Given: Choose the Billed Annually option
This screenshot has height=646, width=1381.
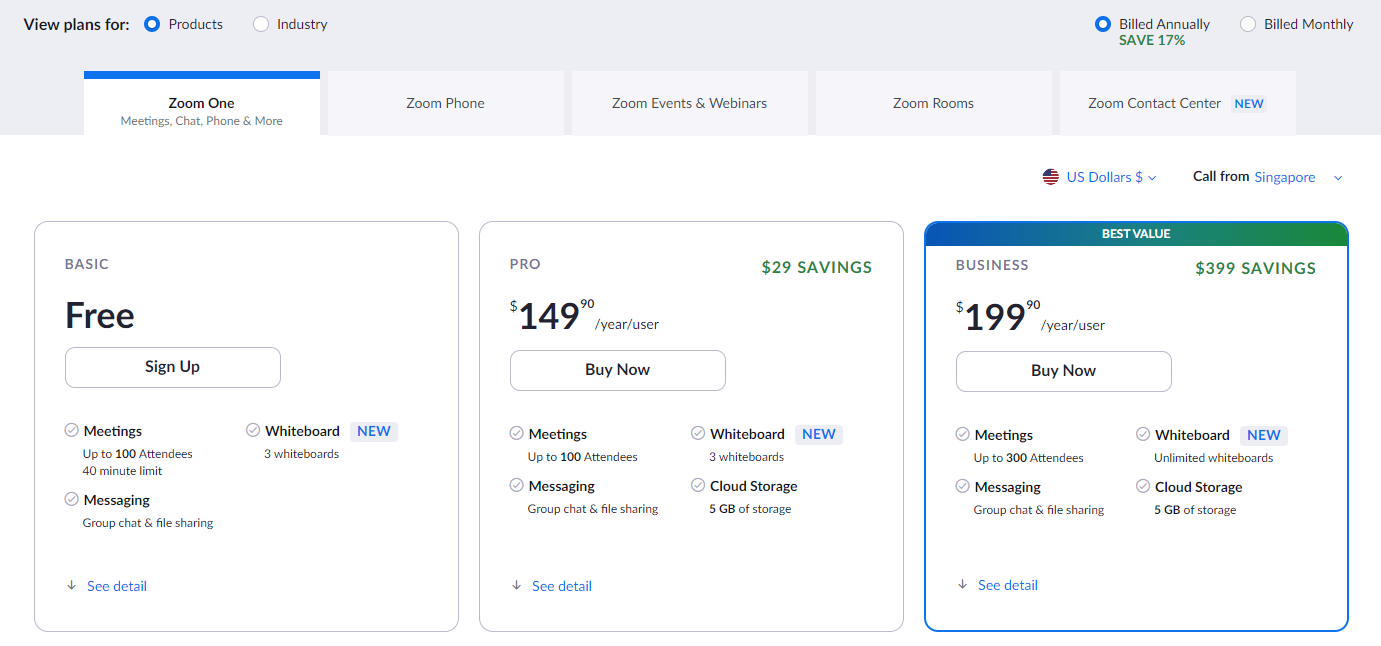Looking at the screenshot, I should (1103, 24).
